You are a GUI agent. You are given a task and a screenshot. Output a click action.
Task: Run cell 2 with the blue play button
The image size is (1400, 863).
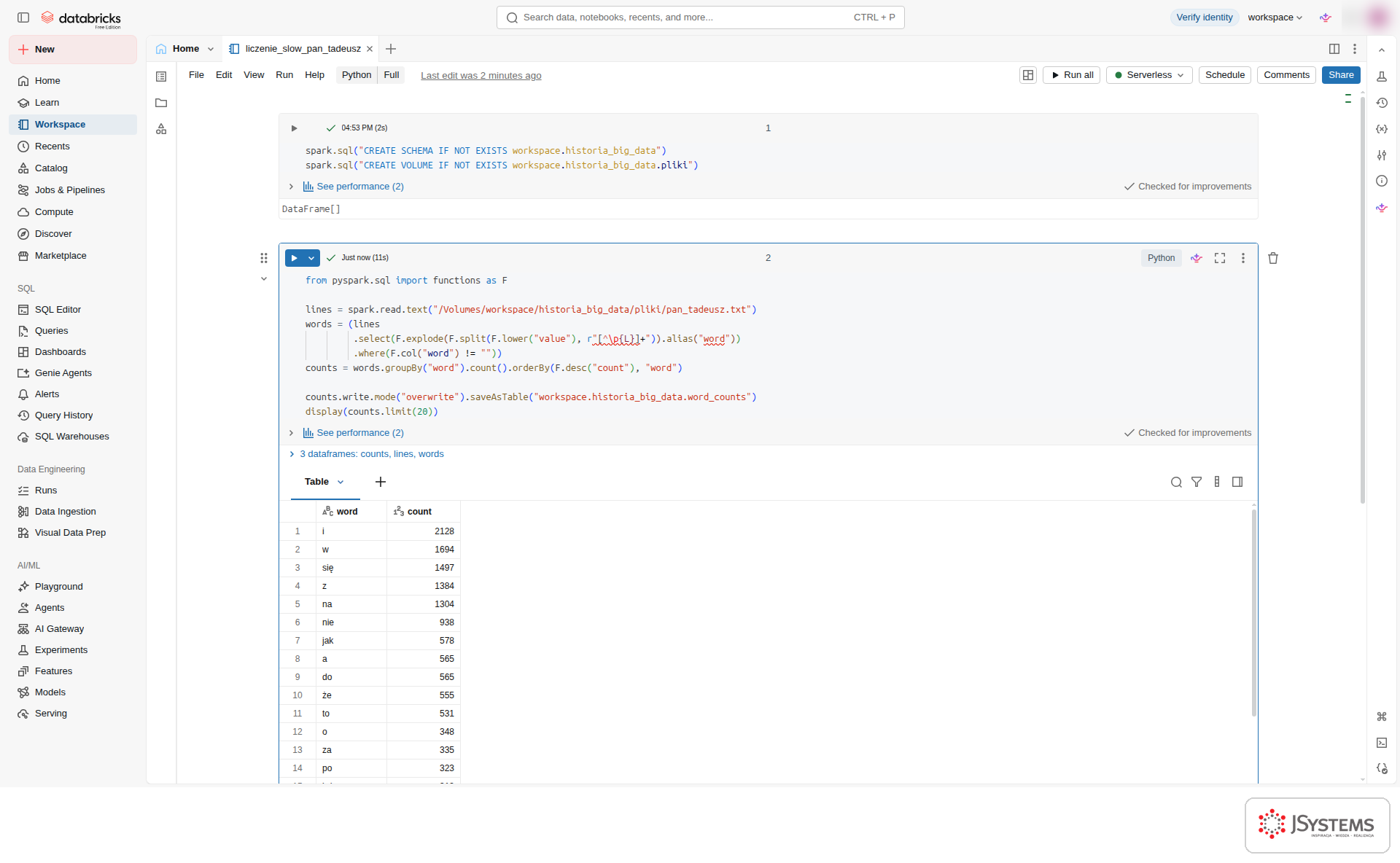[x=295, y=258]
